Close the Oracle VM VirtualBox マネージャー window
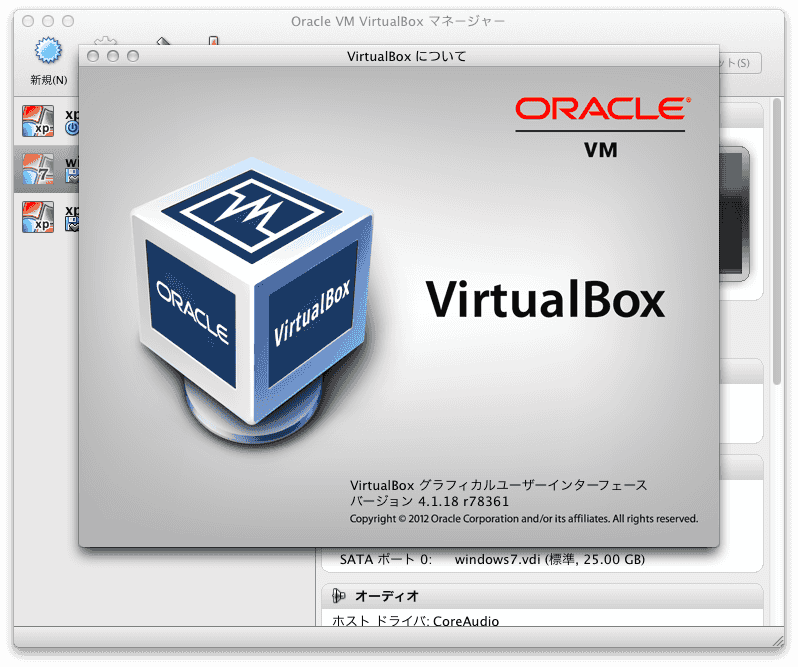The height and width of the screenshot is (667, 798). tap(28, 21)
